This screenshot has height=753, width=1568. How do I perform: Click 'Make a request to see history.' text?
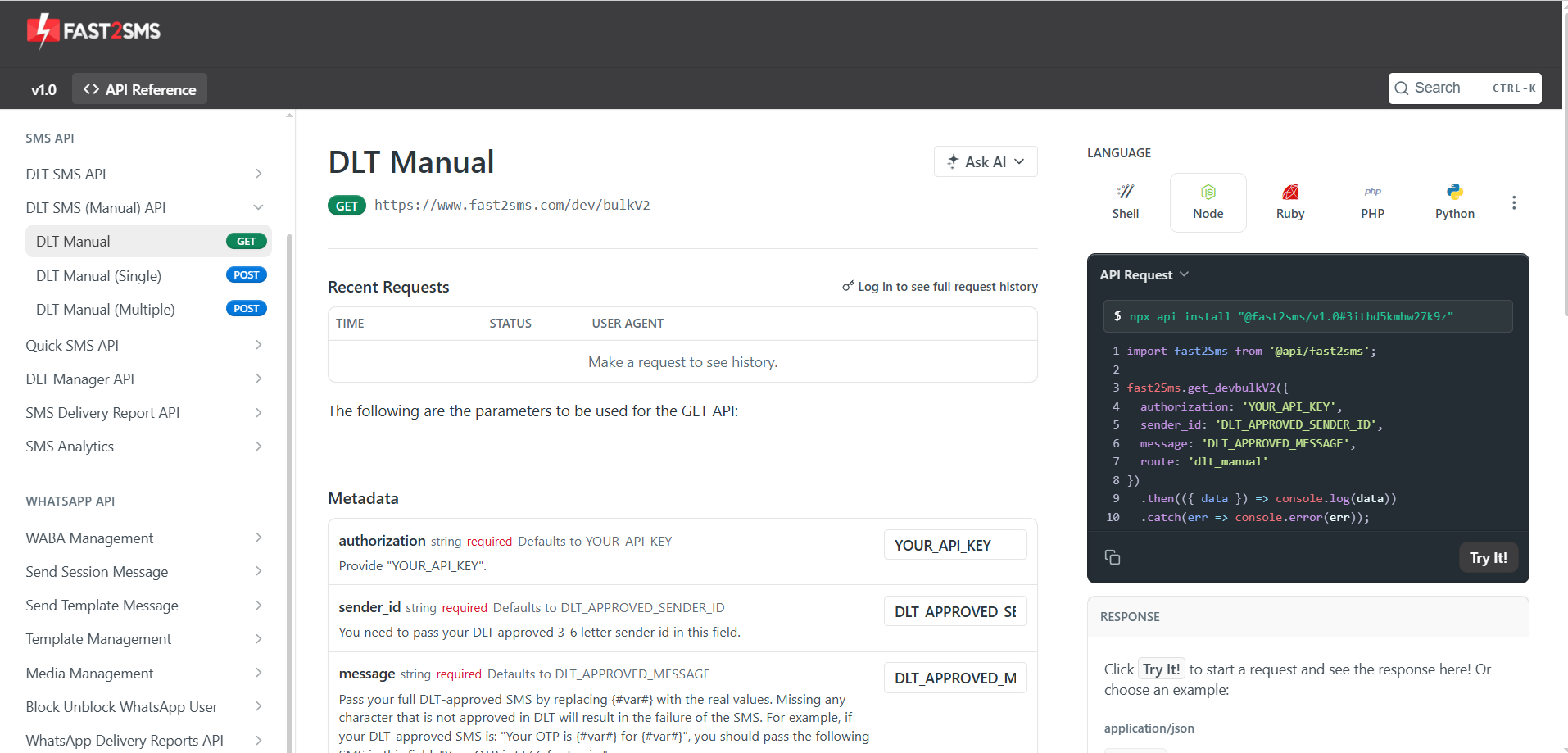(682, 362)
